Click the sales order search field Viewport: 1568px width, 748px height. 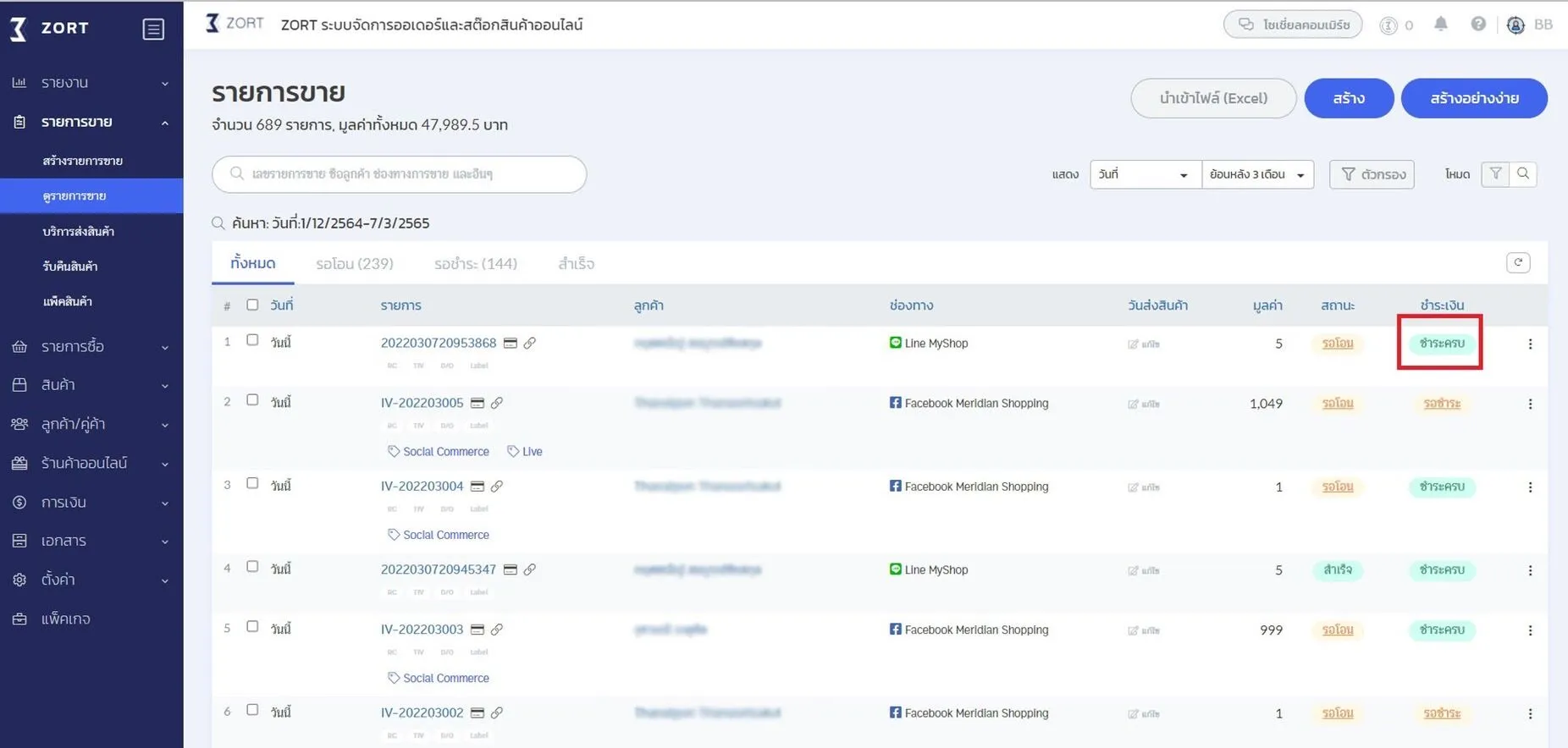tap(399, 174)
